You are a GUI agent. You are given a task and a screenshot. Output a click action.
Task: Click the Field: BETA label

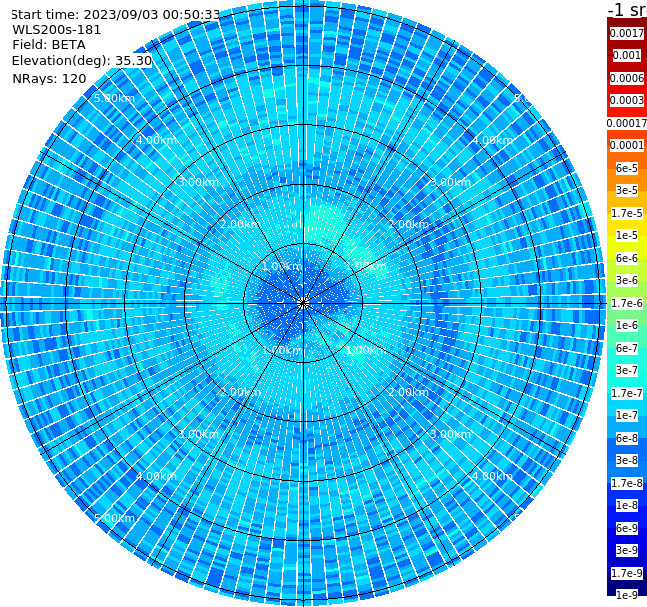[49, 45]
